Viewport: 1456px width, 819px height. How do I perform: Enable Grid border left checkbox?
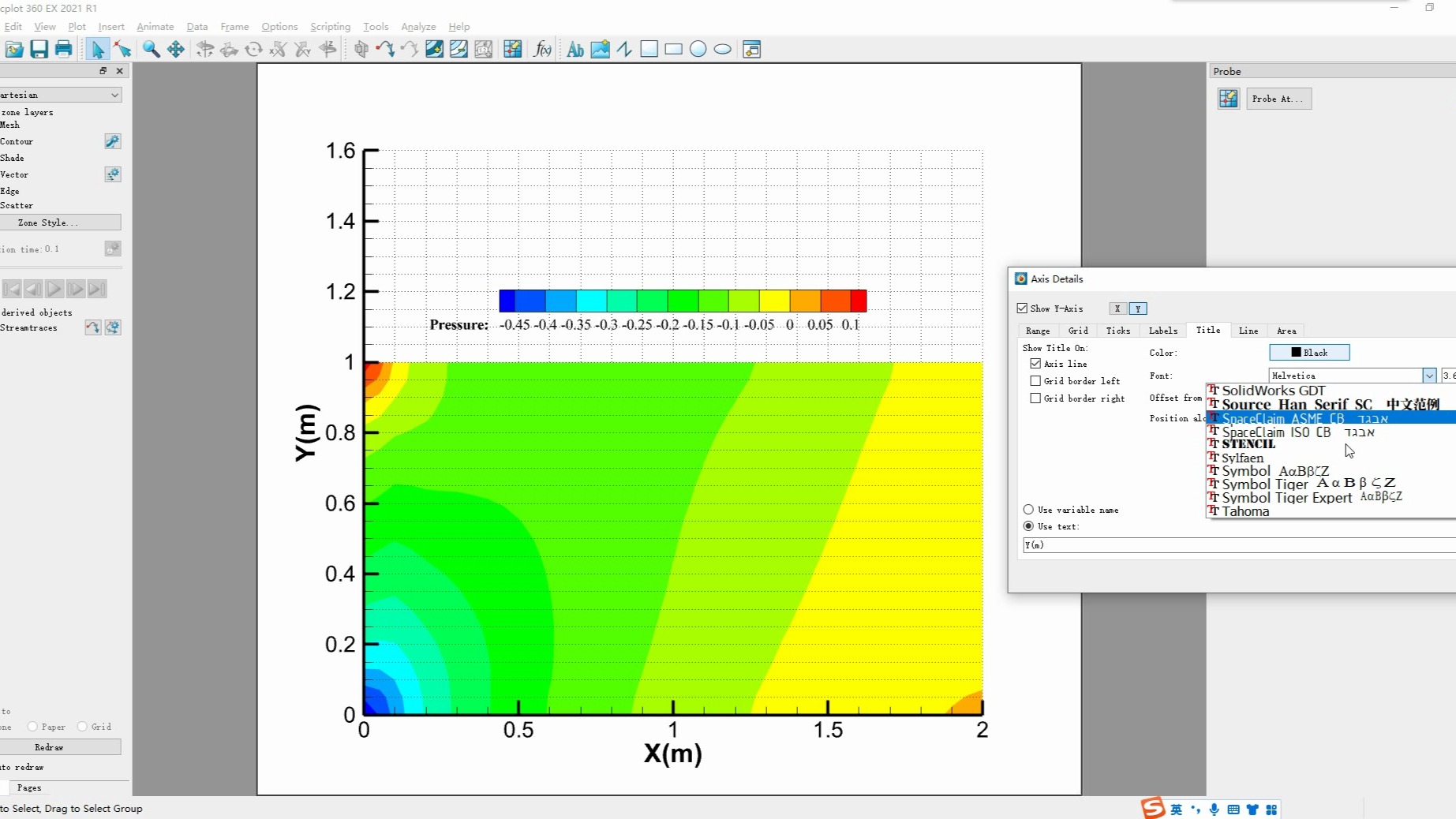coord(1035,381)
